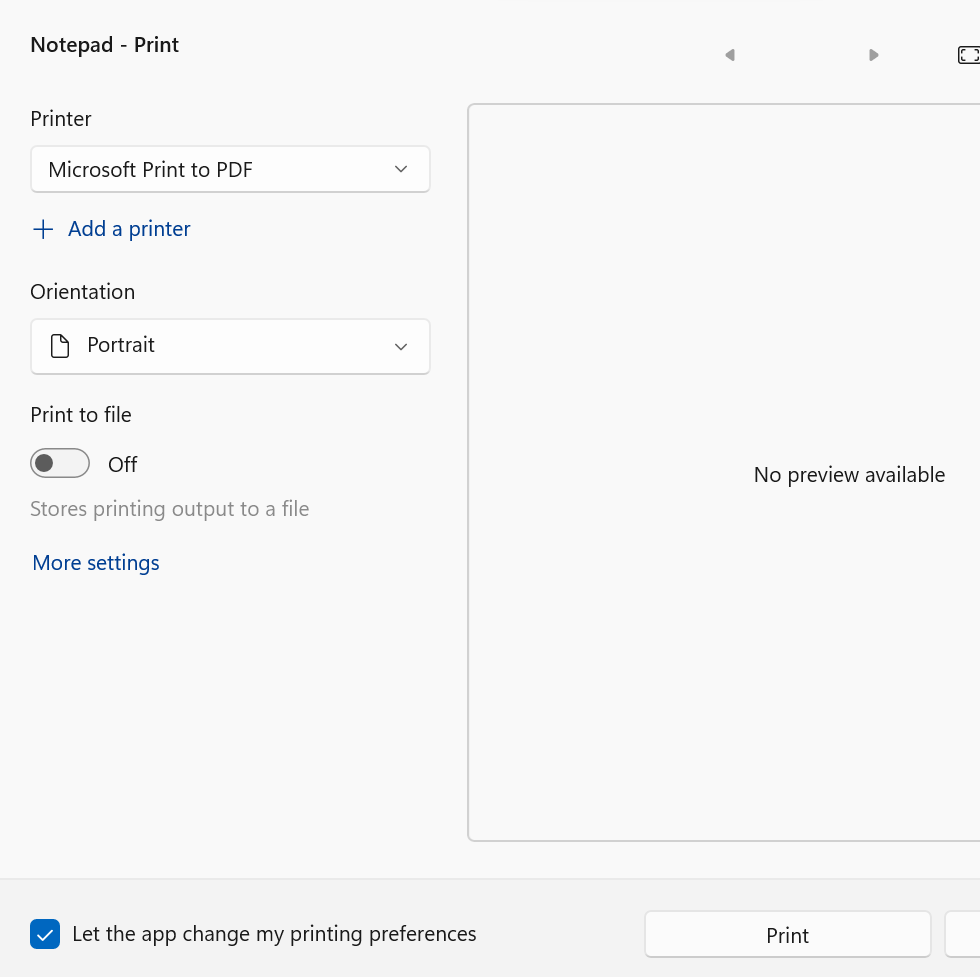Click the 'Stores printing output to a file' description
This screenshot has width=980, height=977.
[170, 509]
